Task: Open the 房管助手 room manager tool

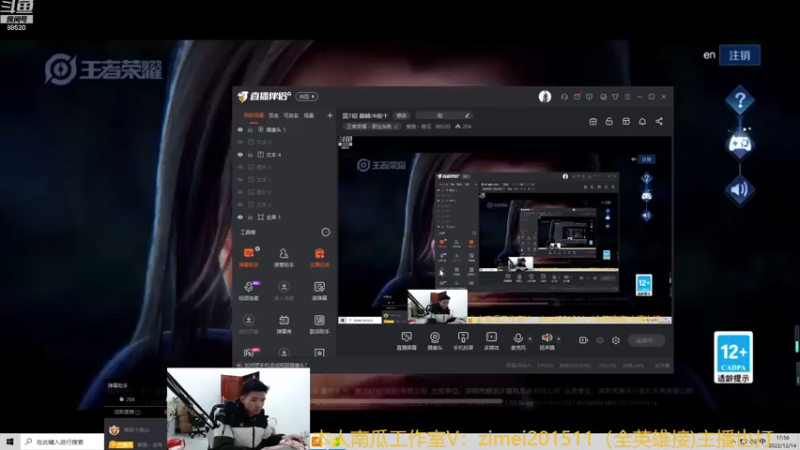Action: pos(284,257)
